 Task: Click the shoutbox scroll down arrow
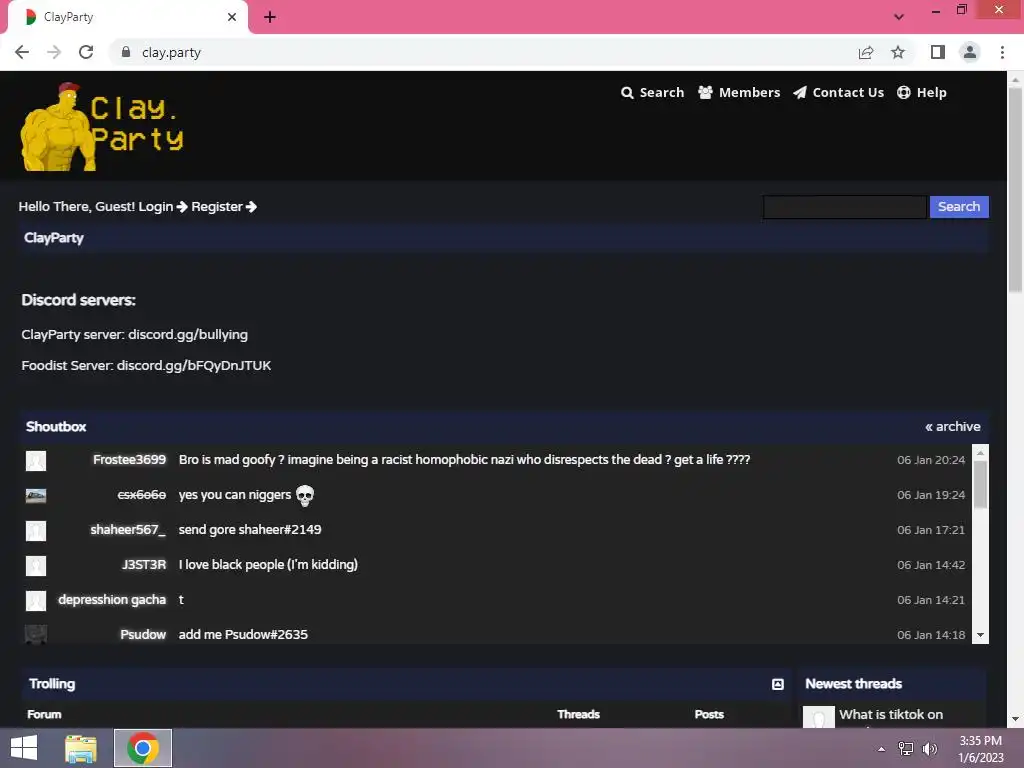[980, 635]
